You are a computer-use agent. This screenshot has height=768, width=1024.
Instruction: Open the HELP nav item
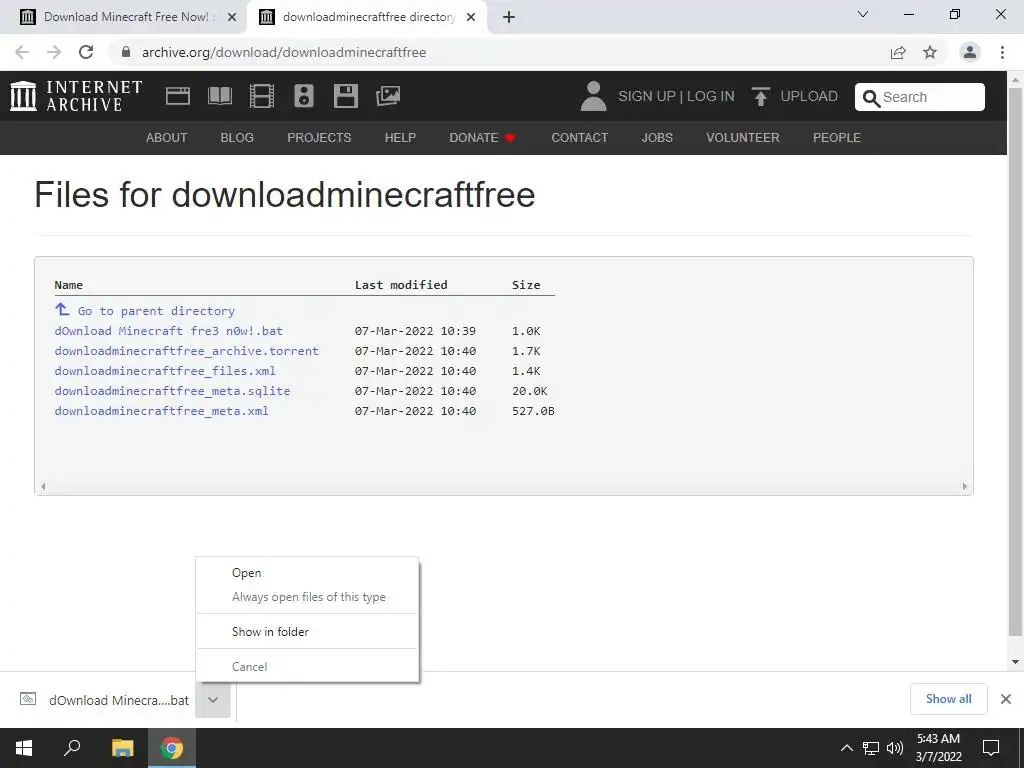400,138
